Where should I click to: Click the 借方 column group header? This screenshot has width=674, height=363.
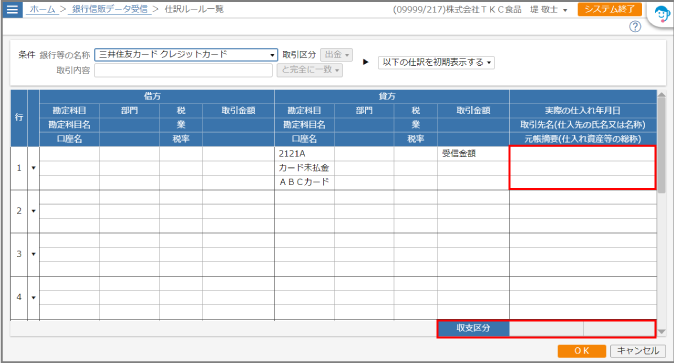coord(156,96)
